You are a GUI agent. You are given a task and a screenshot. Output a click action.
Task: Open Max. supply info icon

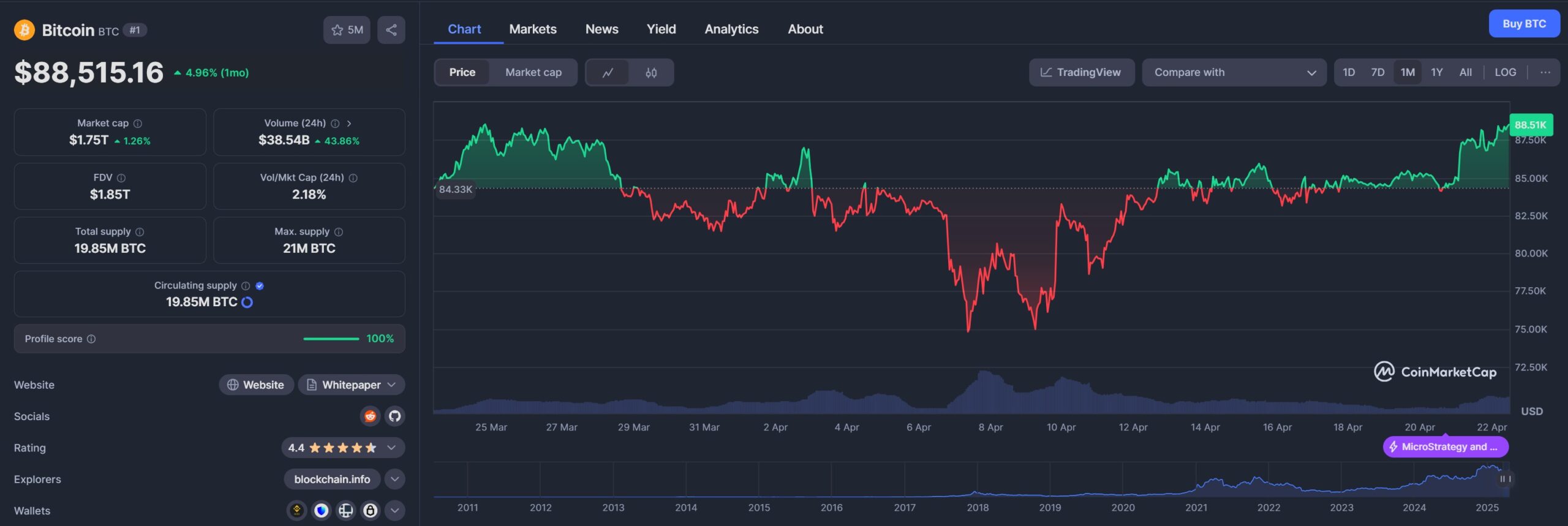tap(339, 232)
